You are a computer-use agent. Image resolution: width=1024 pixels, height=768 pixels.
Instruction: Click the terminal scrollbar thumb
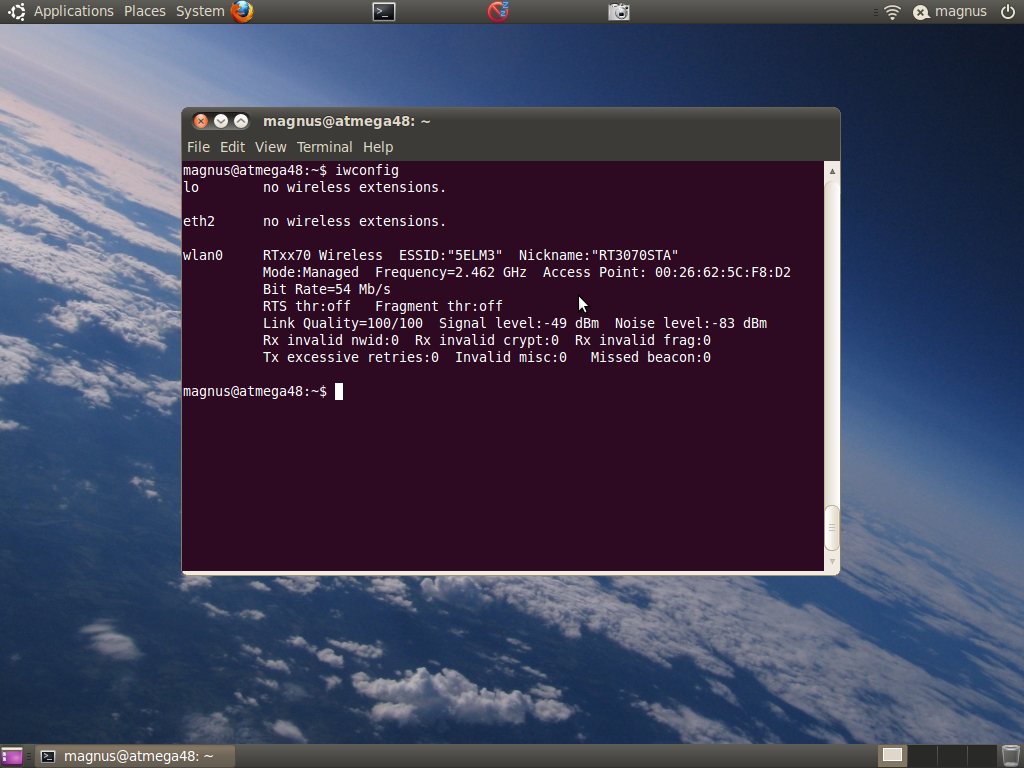tap(832, 528)
